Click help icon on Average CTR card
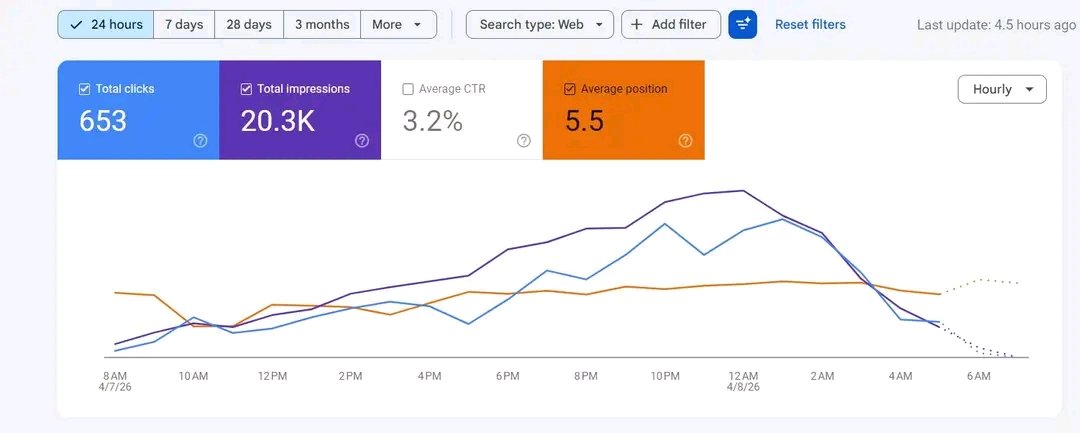Viewport: 1080px width, 433px height. (x=524, y=141)
